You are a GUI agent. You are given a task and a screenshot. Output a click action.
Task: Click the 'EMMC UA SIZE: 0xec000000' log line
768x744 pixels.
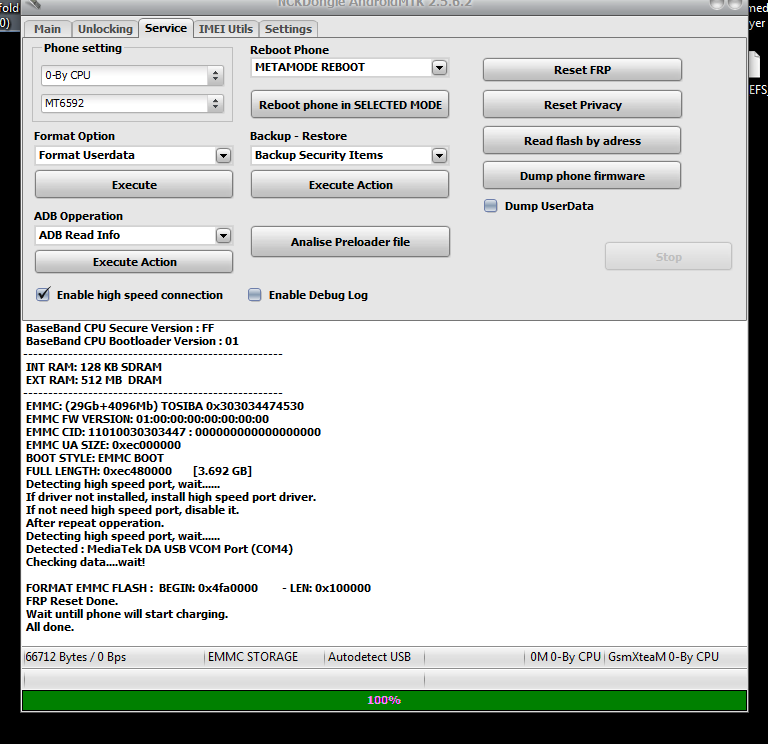103,445
